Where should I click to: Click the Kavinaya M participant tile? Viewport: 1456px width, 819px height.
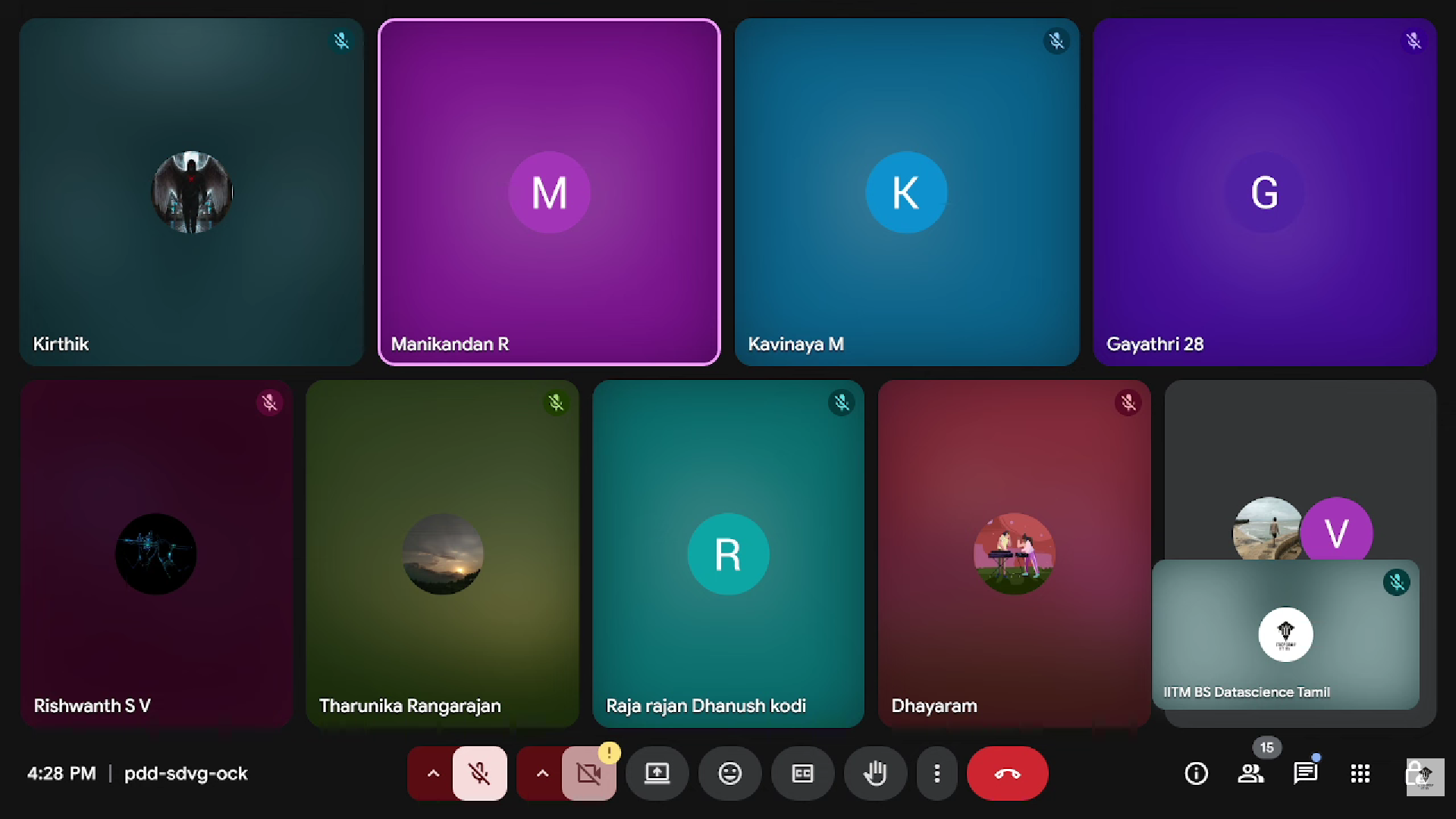[x=906, y=192]
